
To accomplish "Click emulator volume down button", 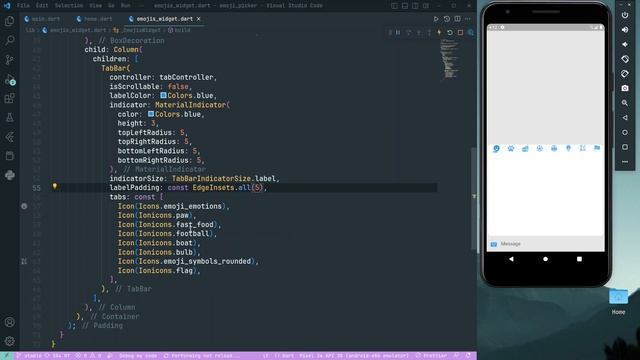I will point(625,44).
